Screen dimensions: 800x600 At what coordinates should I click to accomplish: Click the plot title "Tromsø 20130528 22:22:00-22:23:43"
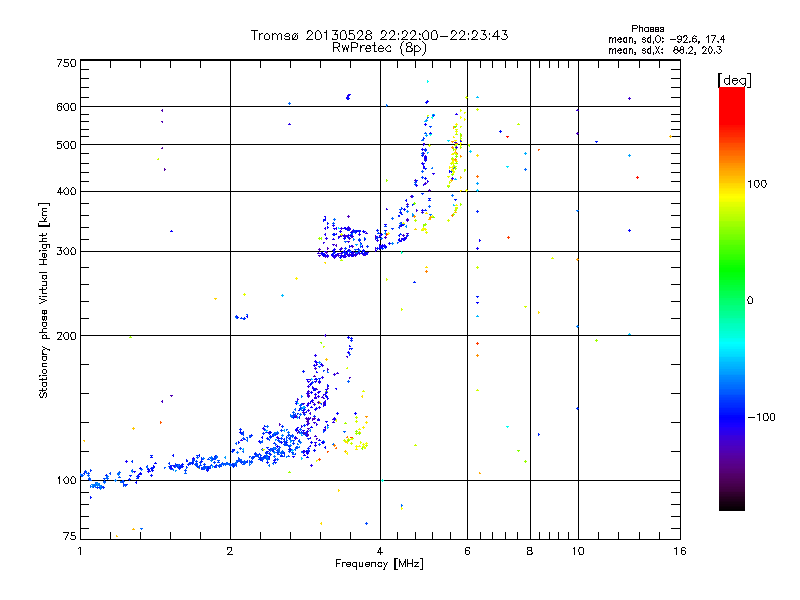(379, 35)
